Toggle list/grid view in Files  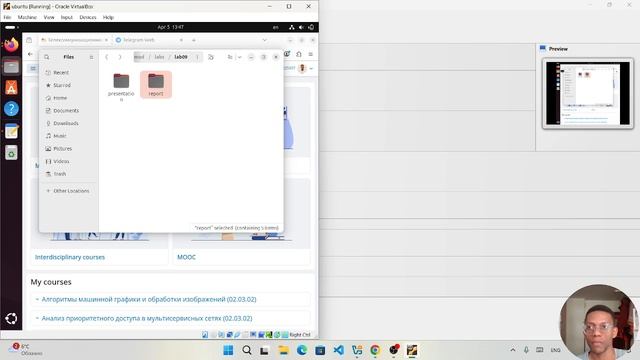click(x=230, y=57)
